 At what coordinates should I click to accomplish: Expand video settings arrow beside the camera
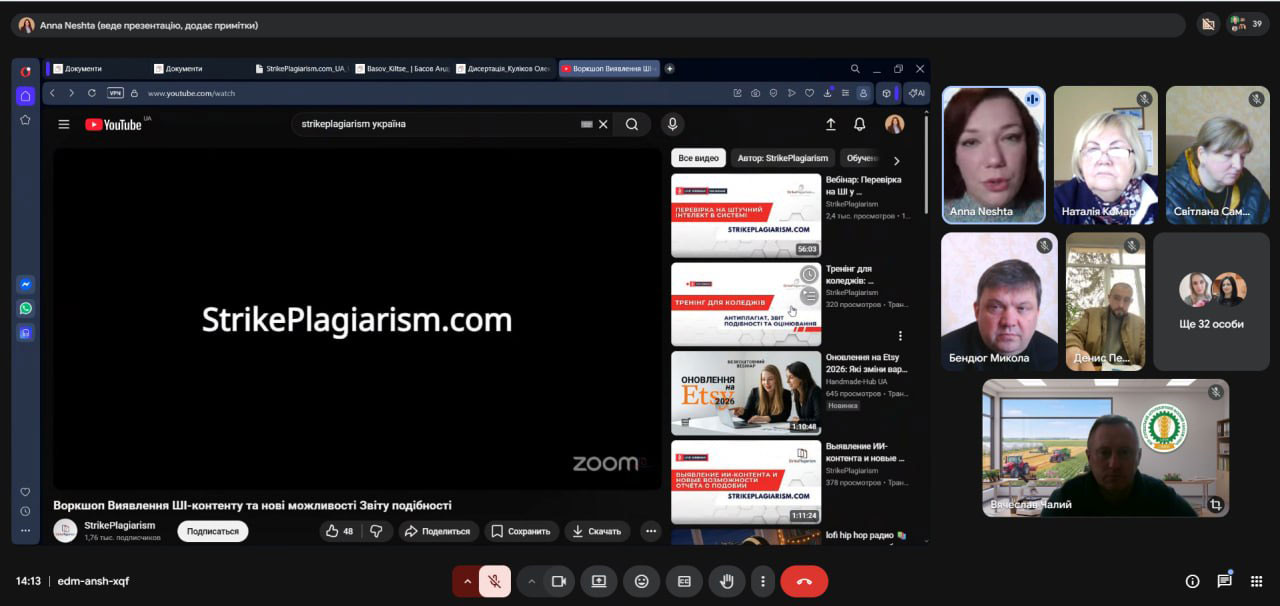pos(531,581)
